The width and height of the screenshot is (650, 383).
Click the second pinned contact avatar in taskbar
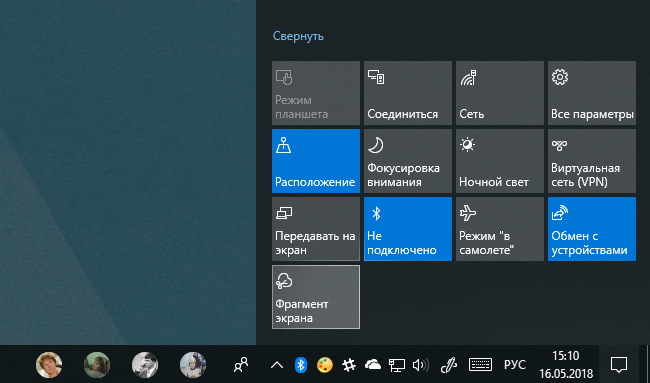click(97, 365)
